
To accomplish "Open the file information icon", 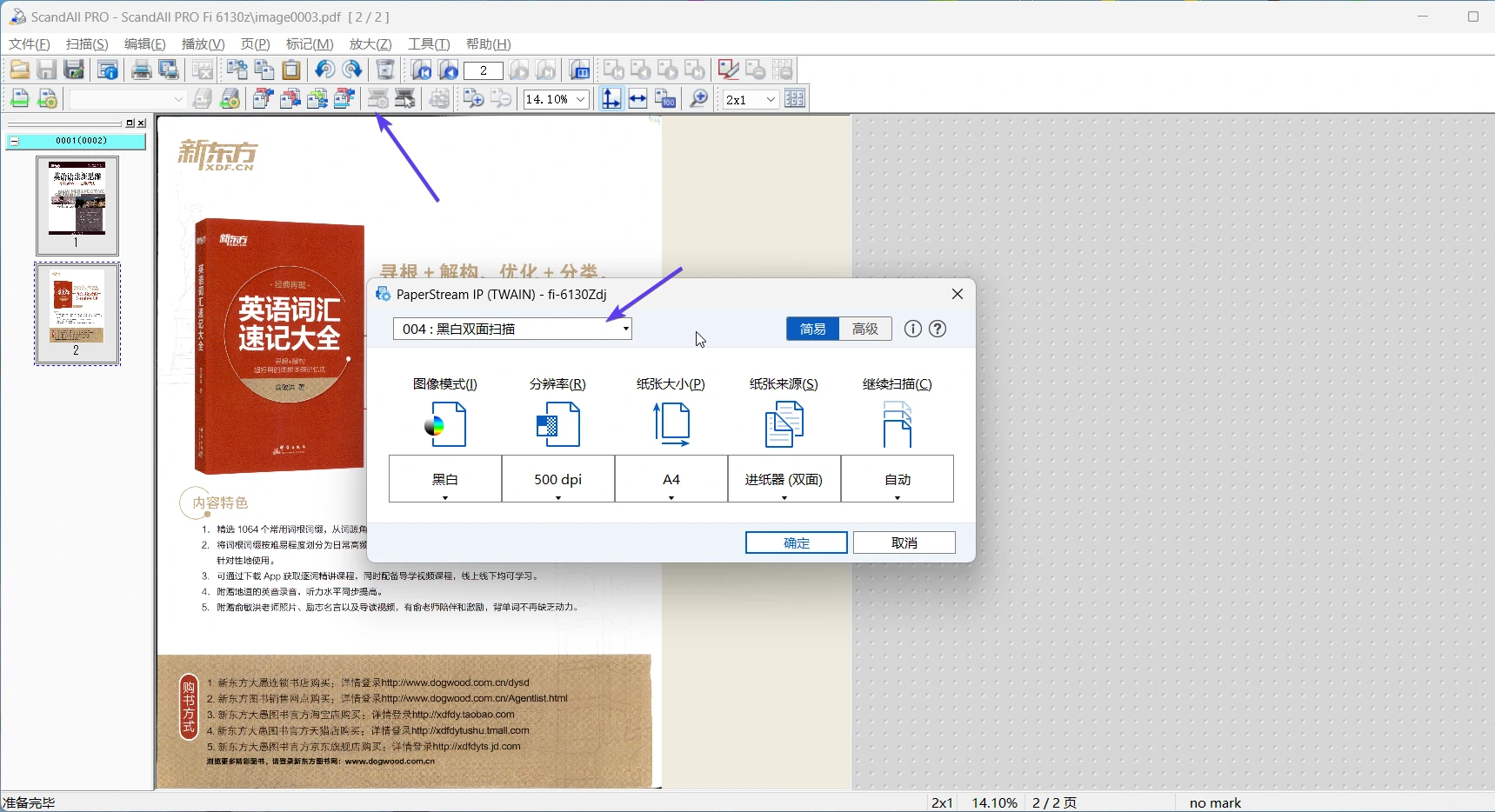I will 108,70.
